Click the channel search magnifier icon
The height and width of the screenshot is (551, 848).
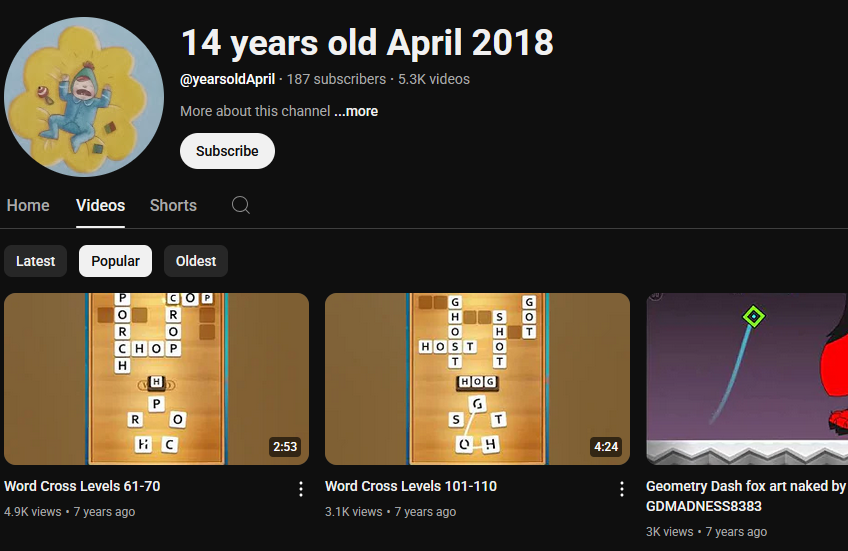(x=241, y=205)
